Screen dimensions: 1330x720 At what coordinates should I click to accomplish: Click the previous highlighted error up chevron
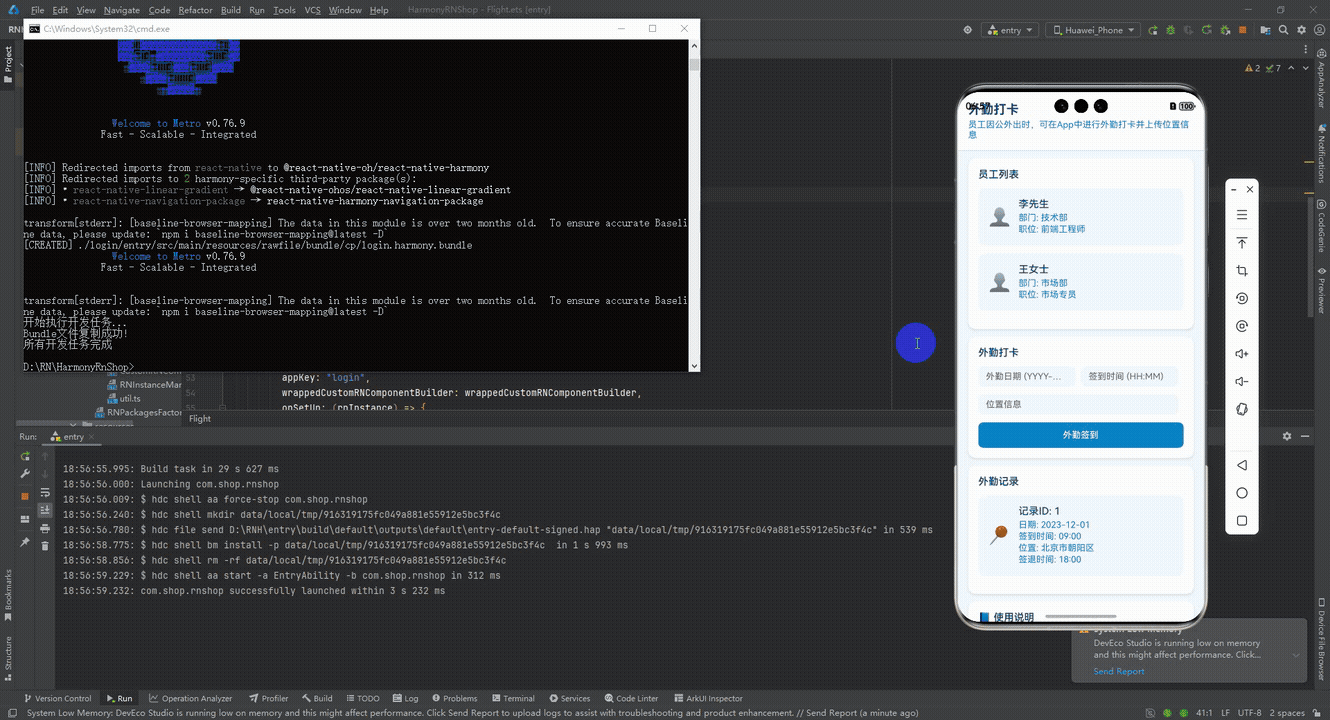(x=1291, y=68)
